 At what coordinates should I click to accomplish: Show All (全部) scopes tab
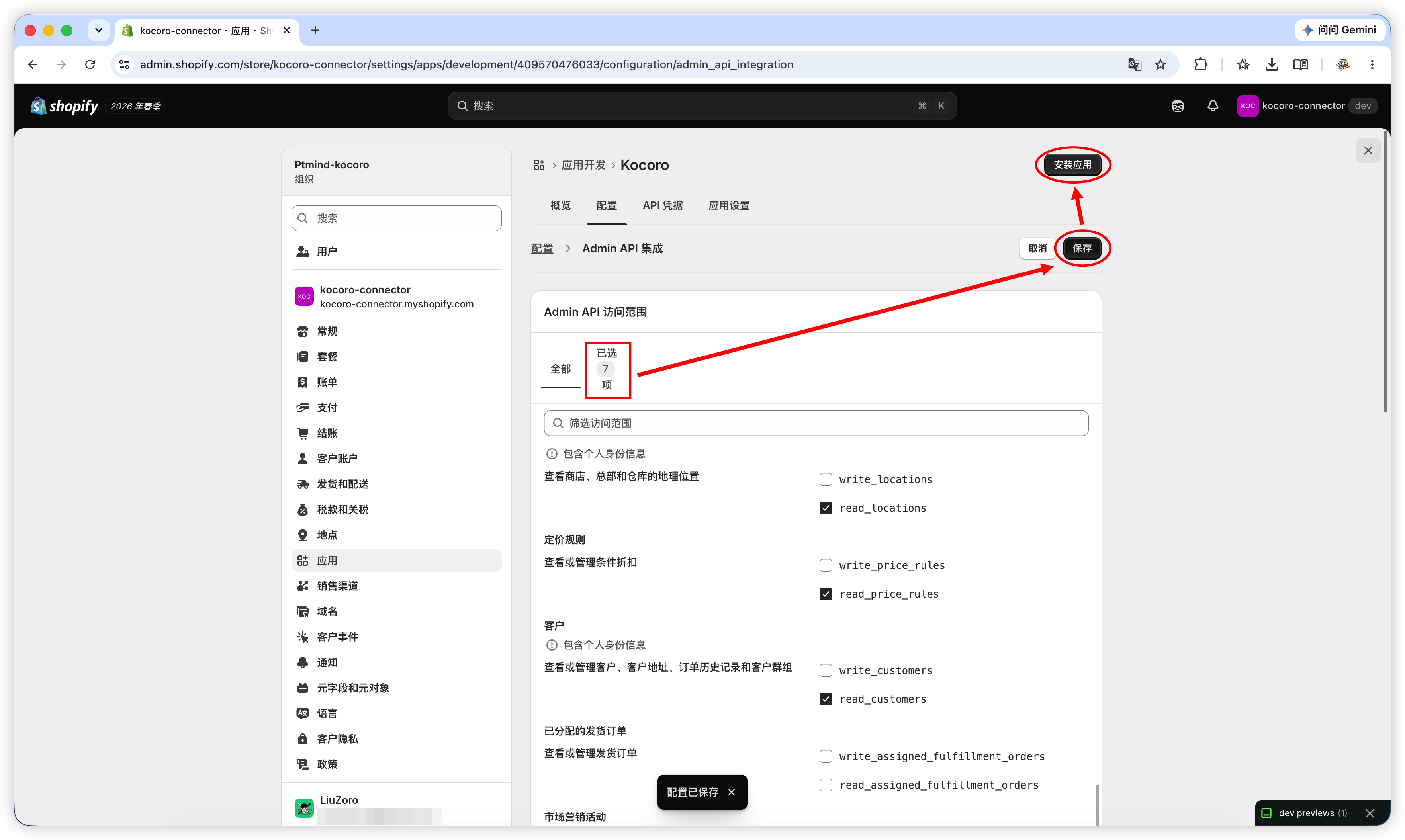coord(560,369)
